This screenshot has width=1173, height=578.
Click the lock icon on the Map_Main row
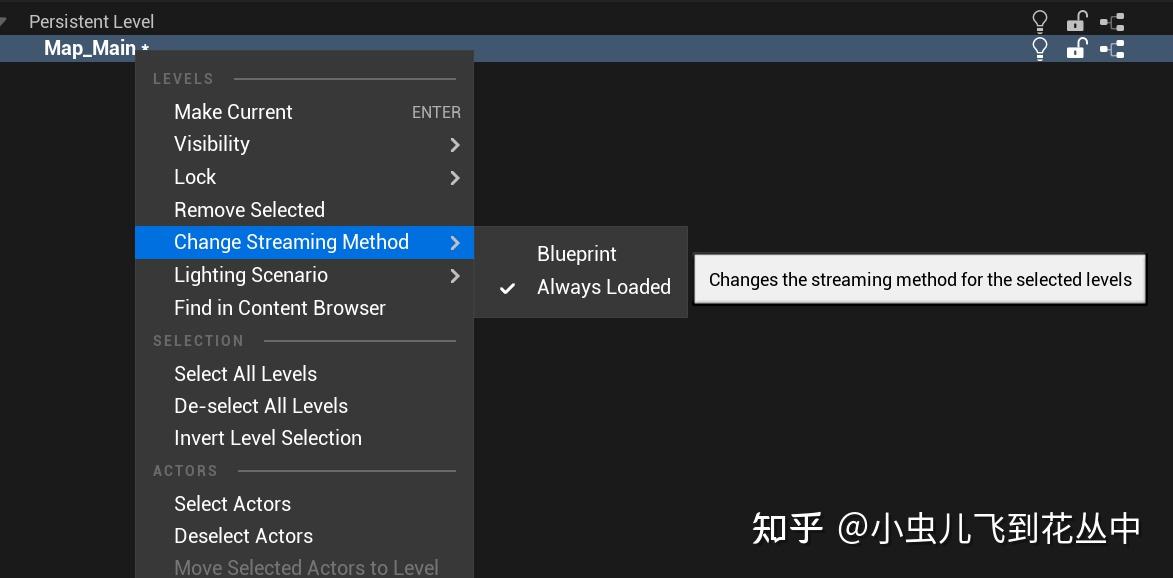point(1077,48)
